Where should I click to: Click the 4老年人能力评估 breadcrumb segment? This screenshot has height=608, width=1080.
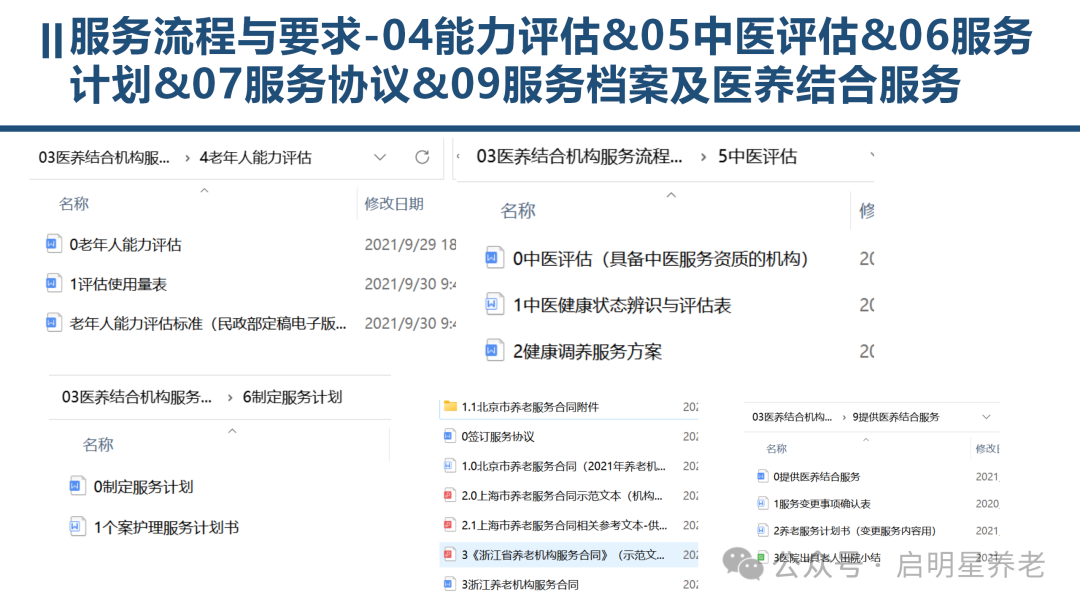coord(255,157)
